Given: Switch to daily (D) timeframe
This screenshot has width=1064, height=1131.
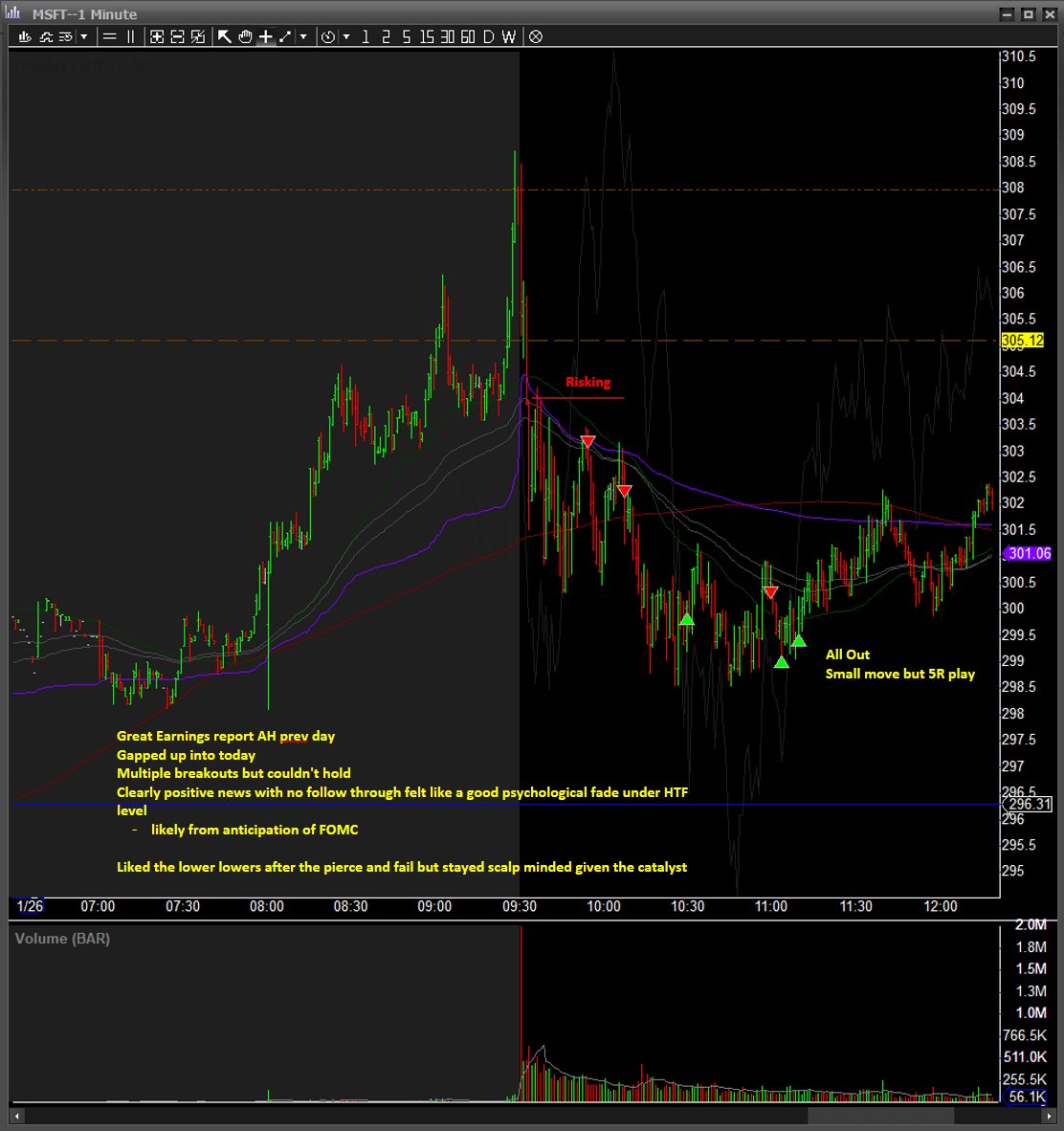Looking at the screenshot, I should [x=488, y=36].
